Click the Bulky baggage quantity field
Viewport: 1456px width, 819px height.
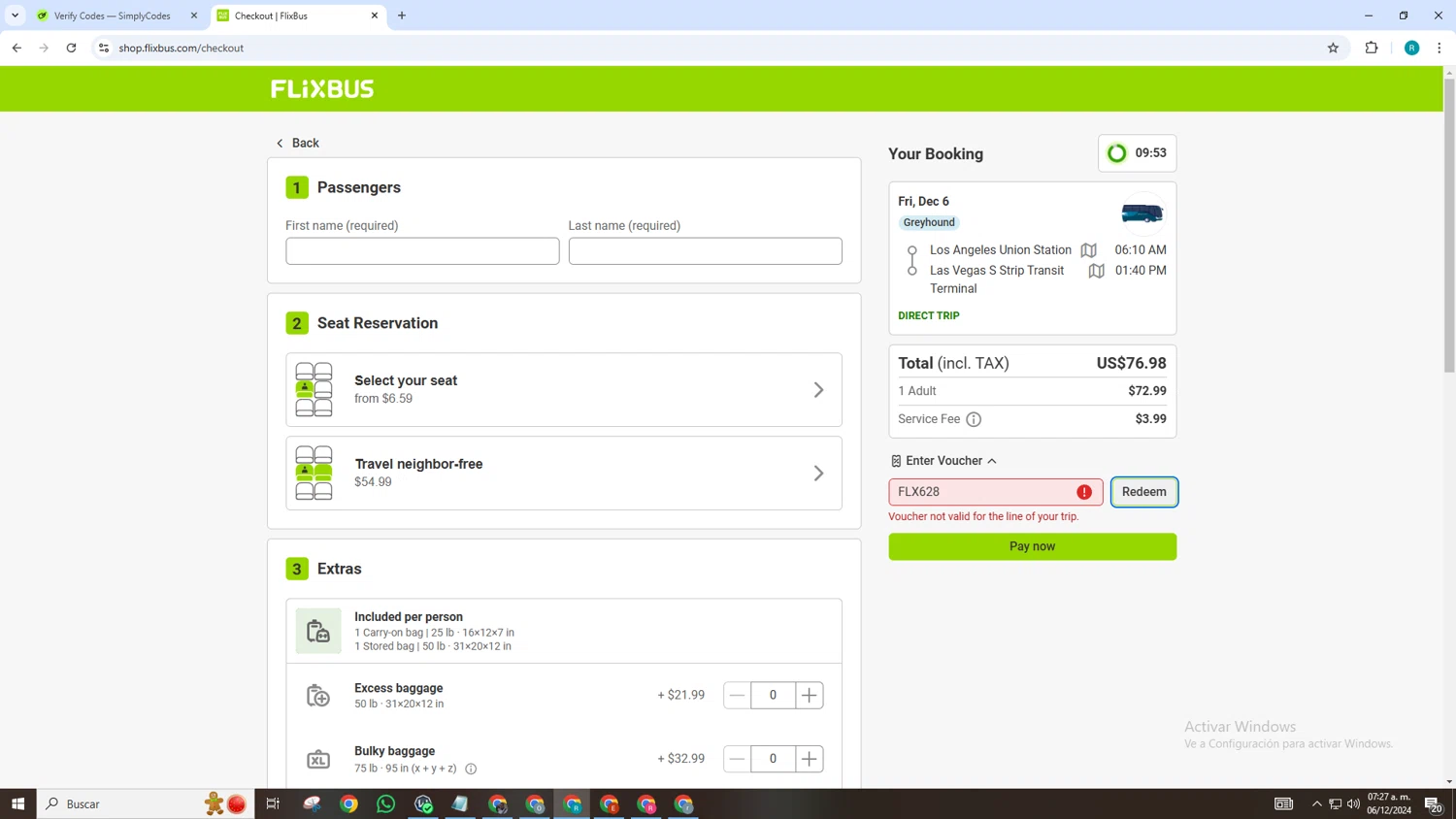click(773, 759)
